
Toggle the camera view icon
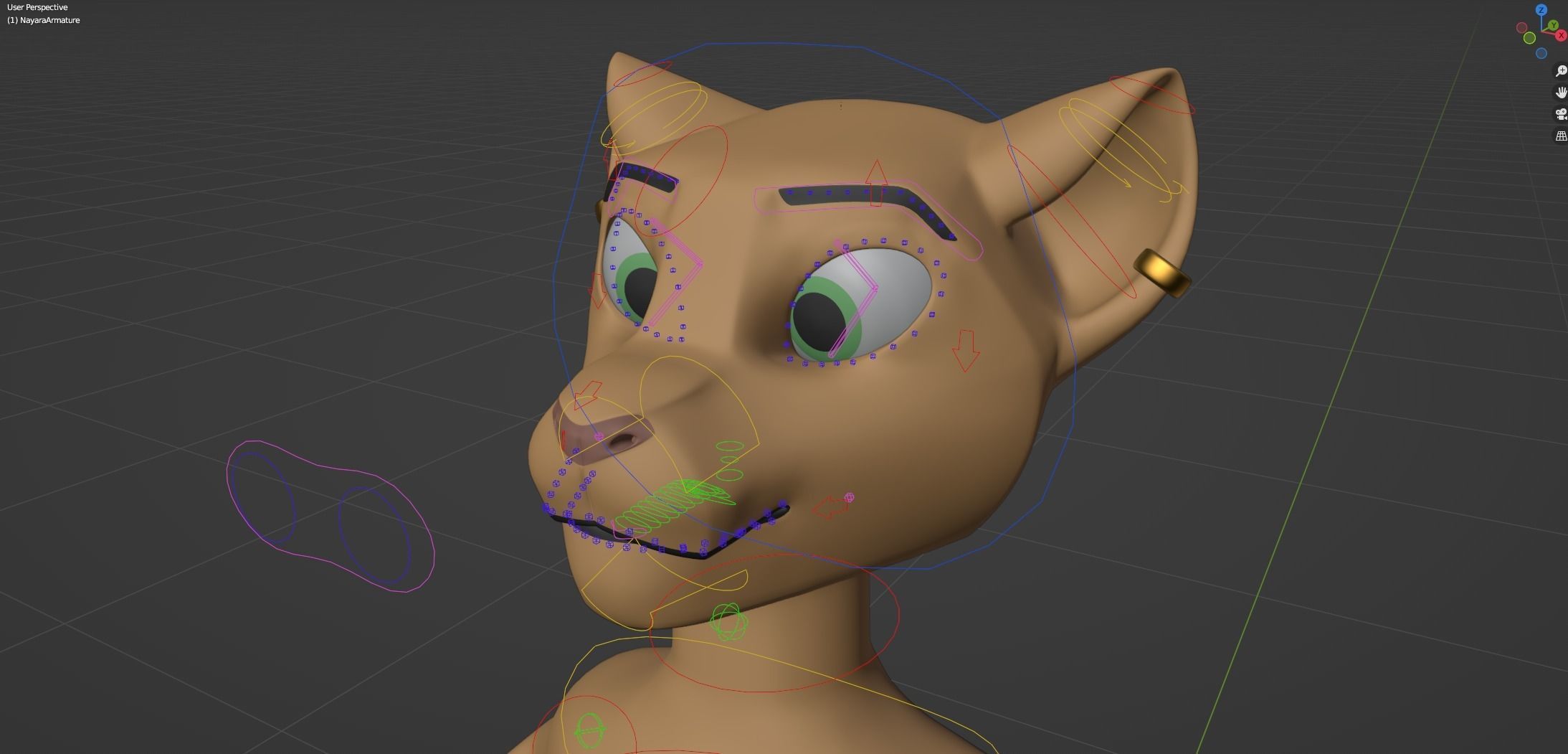pyautogui.click(x=1562, y=114)
